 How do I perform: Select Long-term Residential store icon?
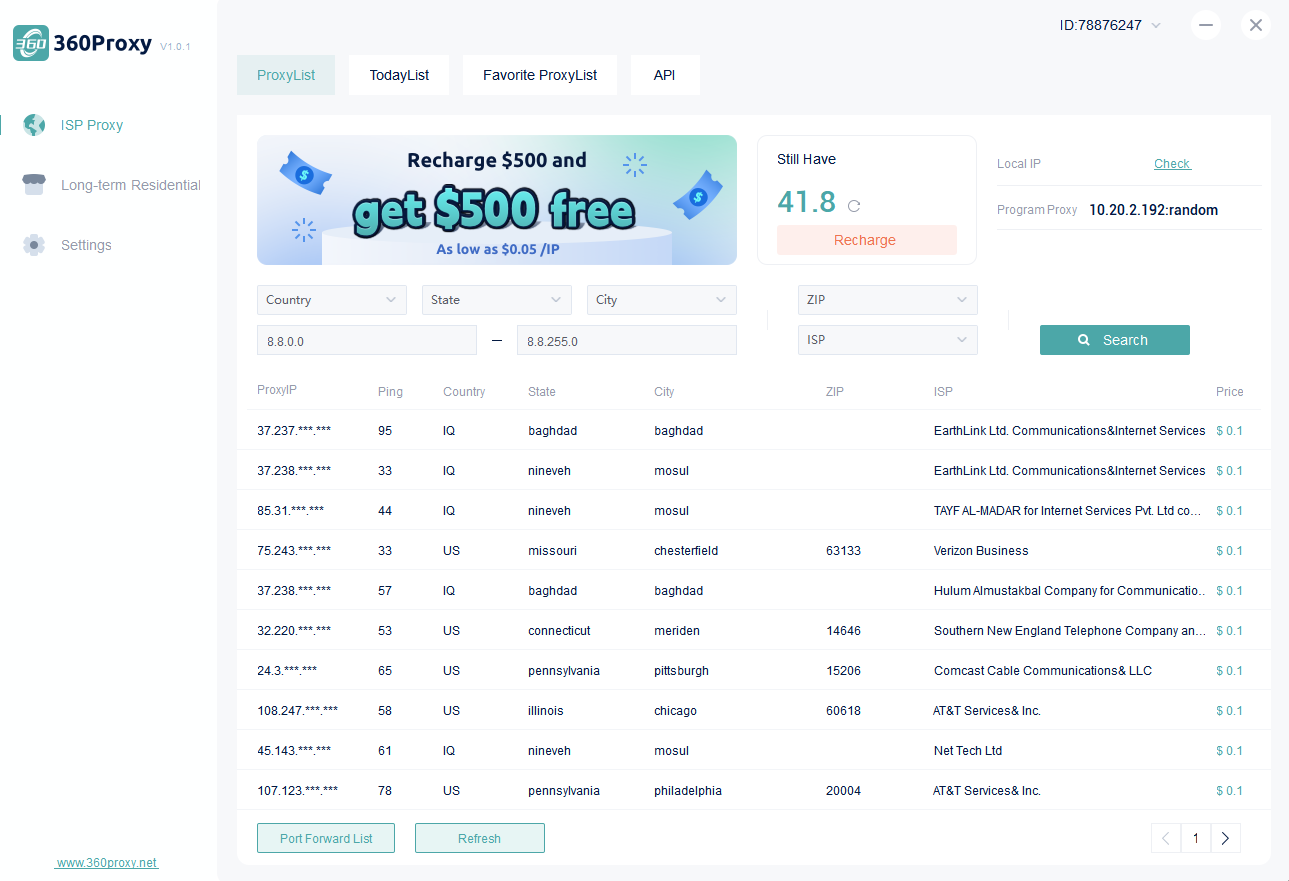34,185
